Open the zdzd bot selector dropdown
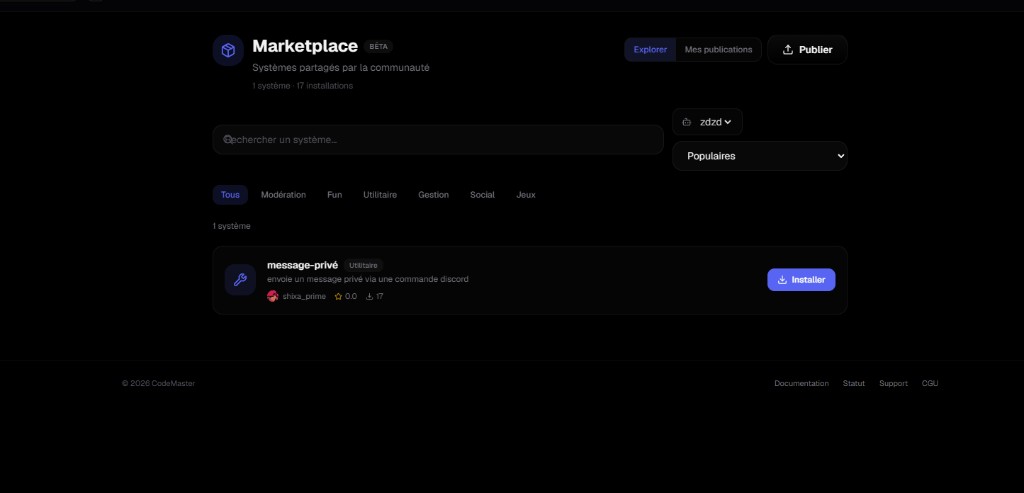1024x493 pixels. coord(707,122)
